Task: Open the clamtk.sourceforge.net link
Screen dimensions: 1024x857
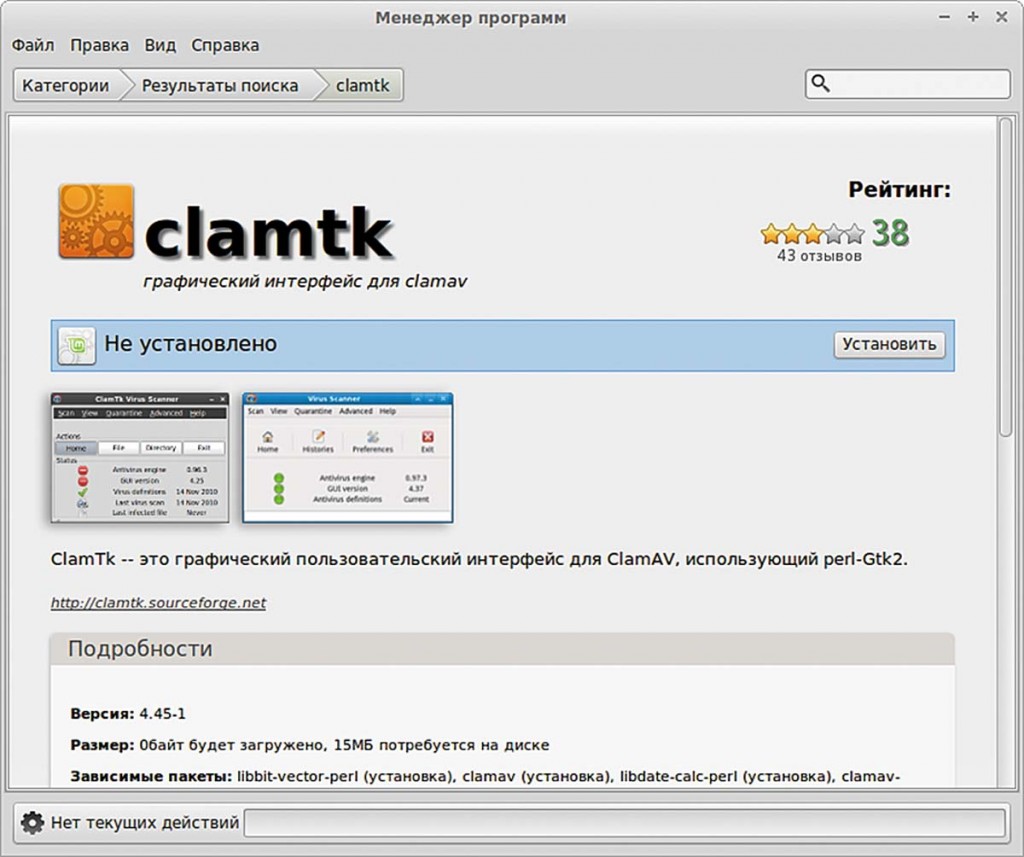Action: [x=158, y=603]
